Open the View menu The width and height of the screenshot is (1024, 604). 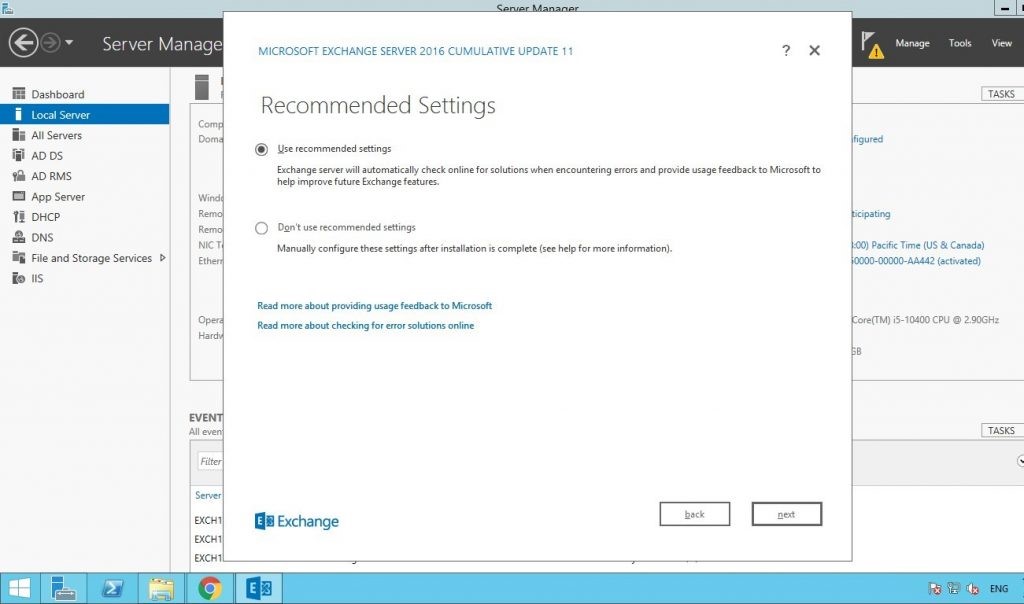[1002, 43]
